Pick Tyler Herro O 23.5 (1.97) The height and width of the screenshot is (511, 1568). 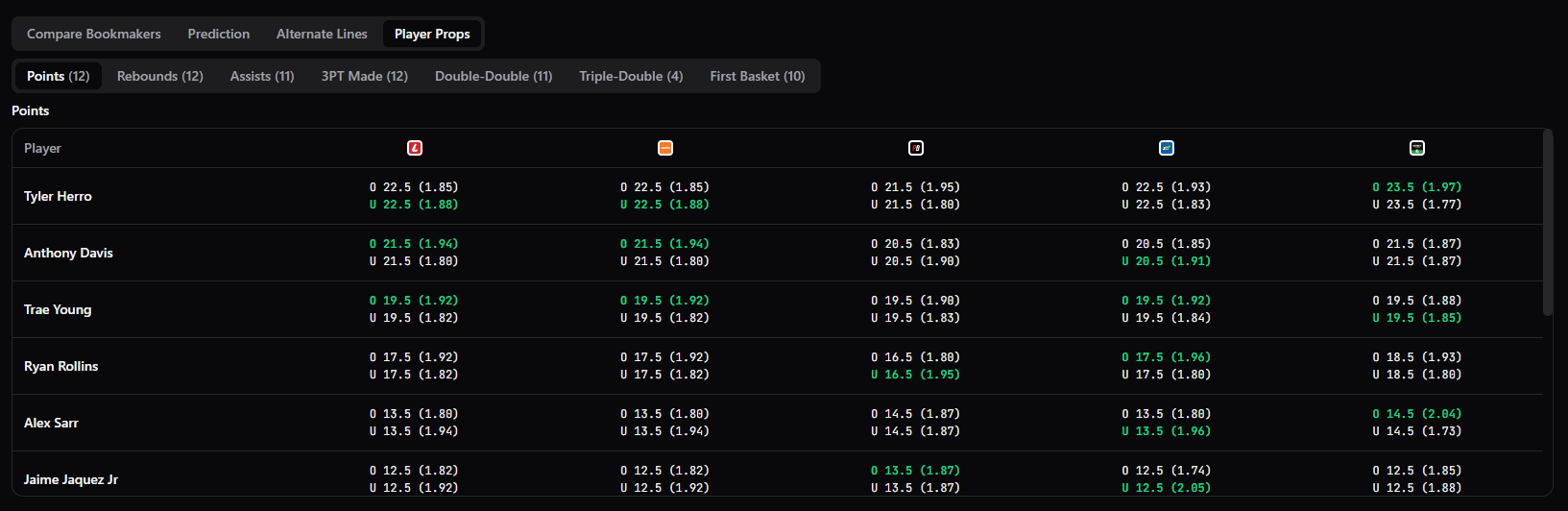(1417, 187)
